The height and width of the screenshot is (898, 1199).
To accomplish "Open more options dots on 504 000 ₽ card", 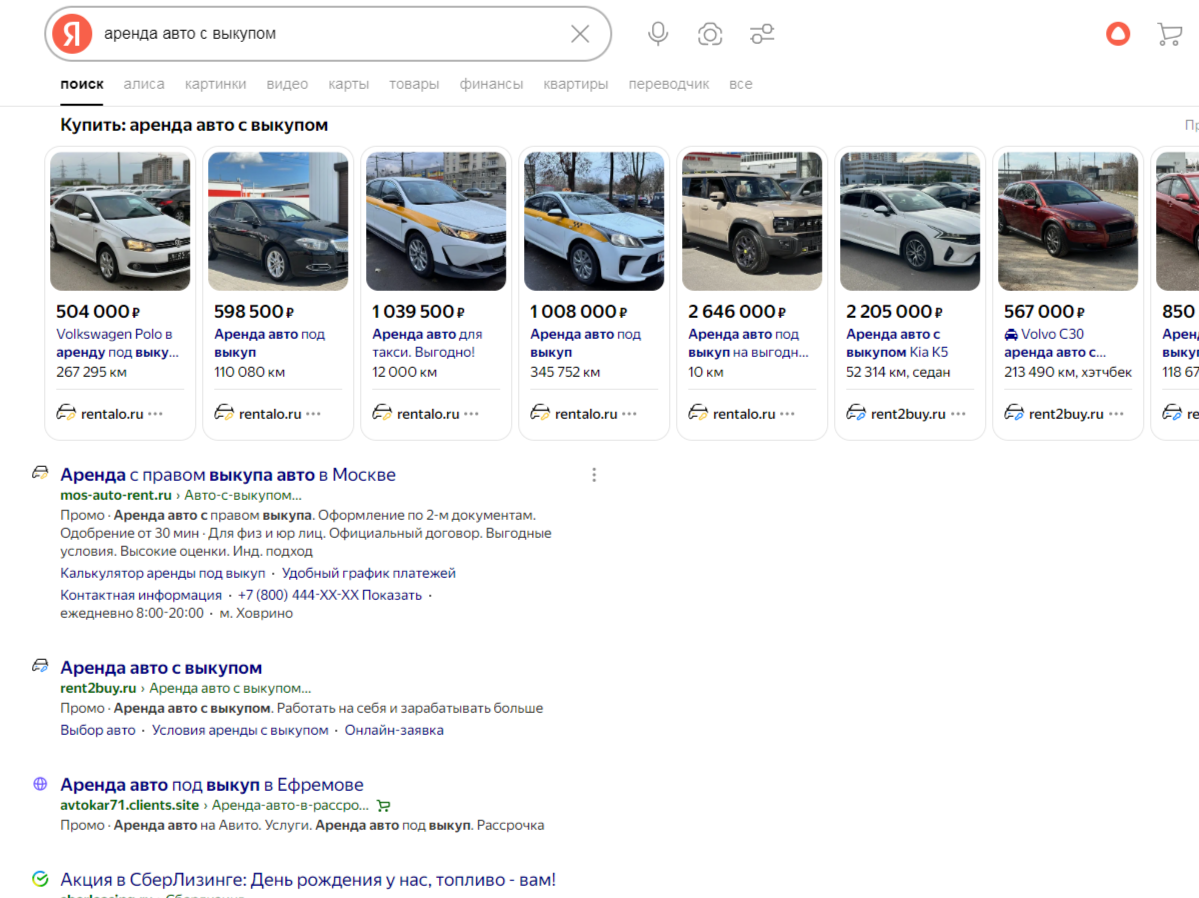I will point(155,414).
